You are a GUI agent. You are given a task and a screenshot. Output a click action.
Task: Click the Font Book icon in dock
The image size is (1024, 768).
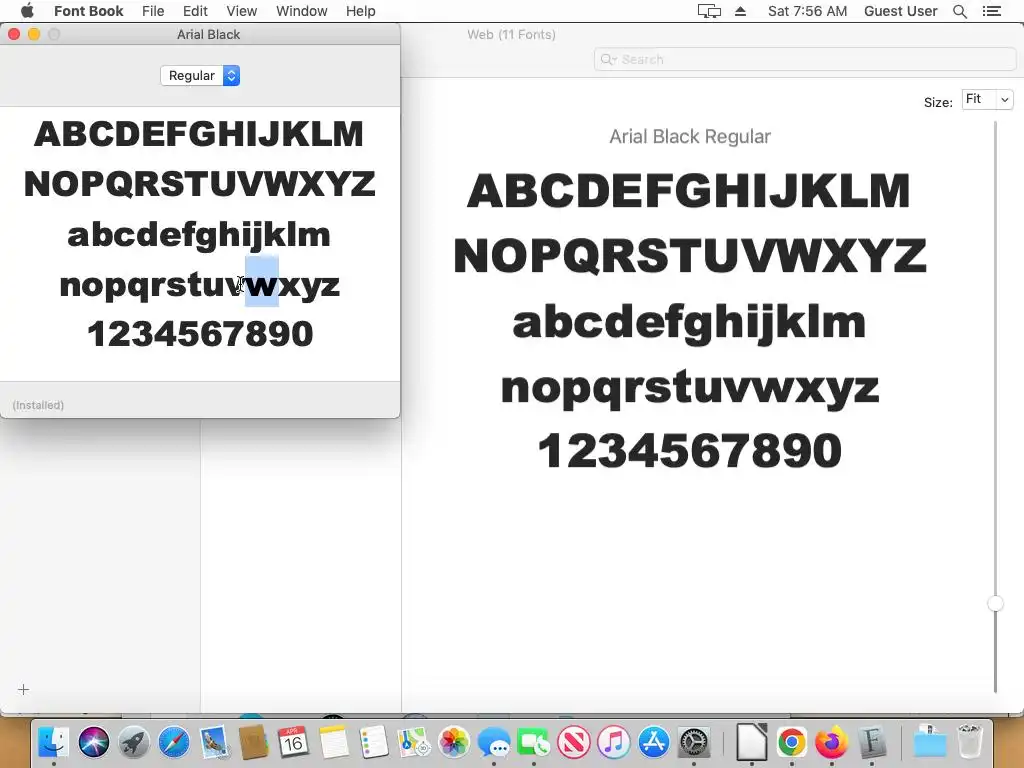click(x=872, y=742)
